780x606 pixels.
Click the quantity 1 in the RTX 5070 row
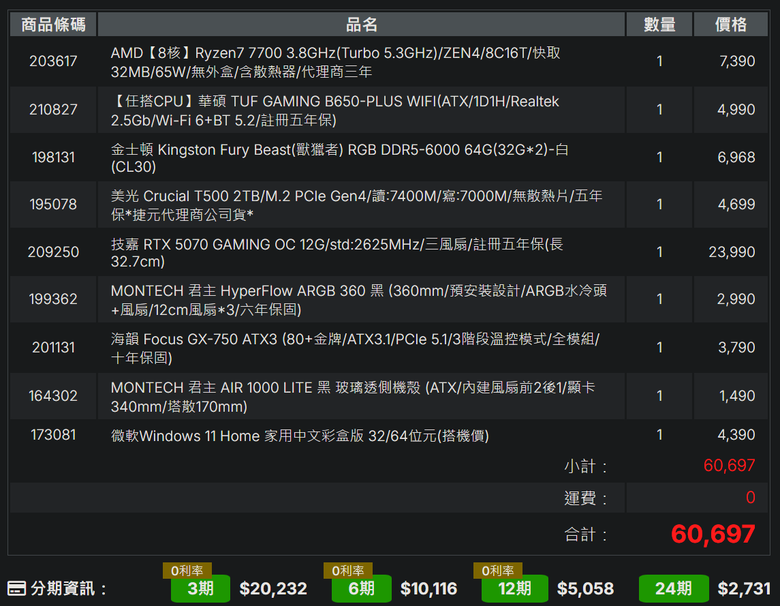click(x=659, y=252)
